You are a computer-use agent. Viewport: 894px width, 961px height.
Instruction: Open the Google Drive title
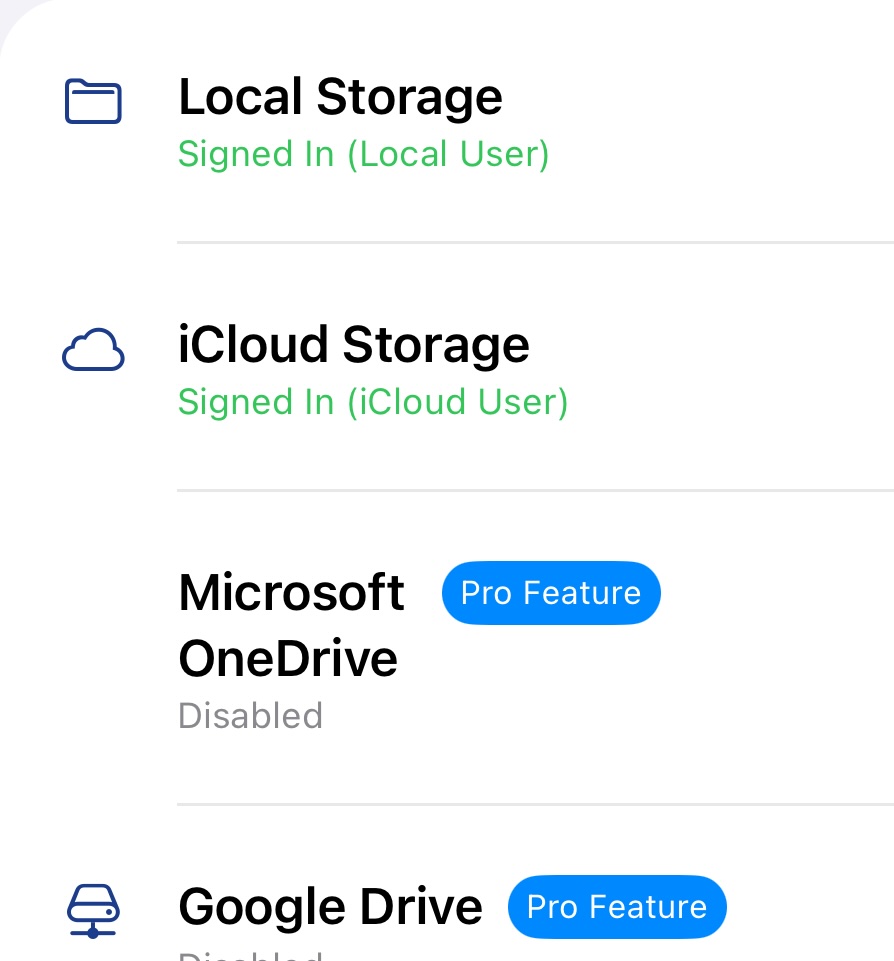coord(330,907)
